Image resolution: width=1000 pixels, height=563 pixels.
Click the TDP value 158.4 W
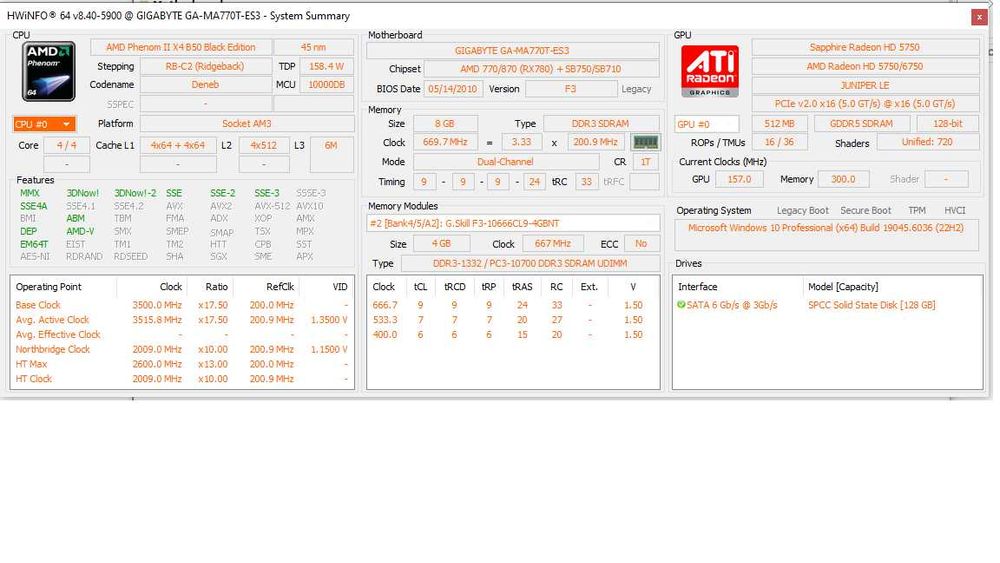coord(326,66)
